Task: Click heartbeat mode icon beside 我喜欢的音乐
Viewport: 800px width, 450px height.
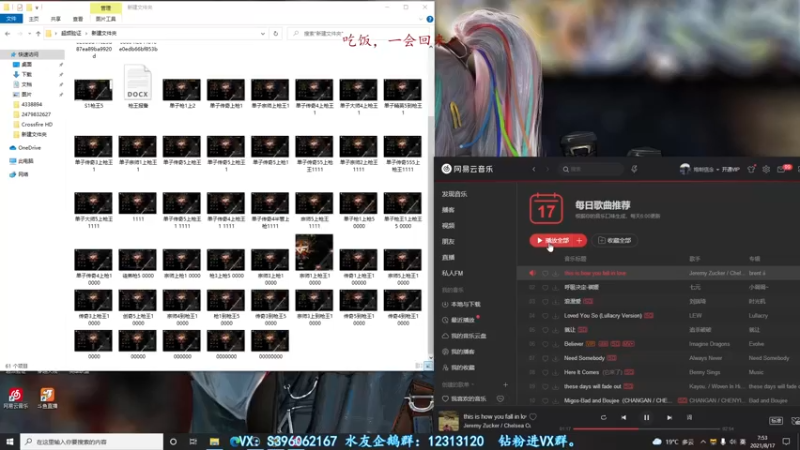Action: coord(500,398)
